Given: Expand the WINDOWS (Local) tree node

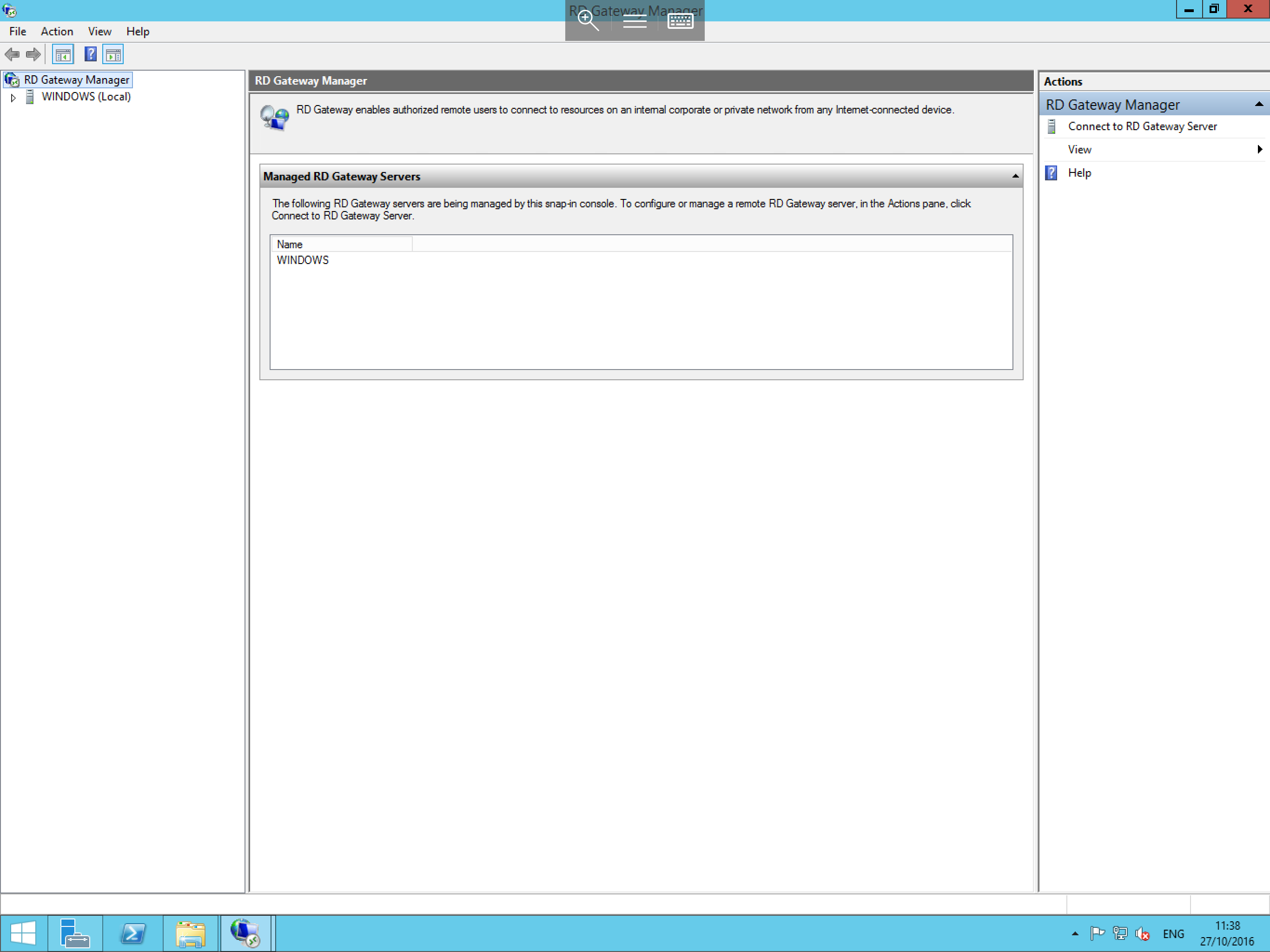Looking at the screenshot, I should [x=13, y=98].
